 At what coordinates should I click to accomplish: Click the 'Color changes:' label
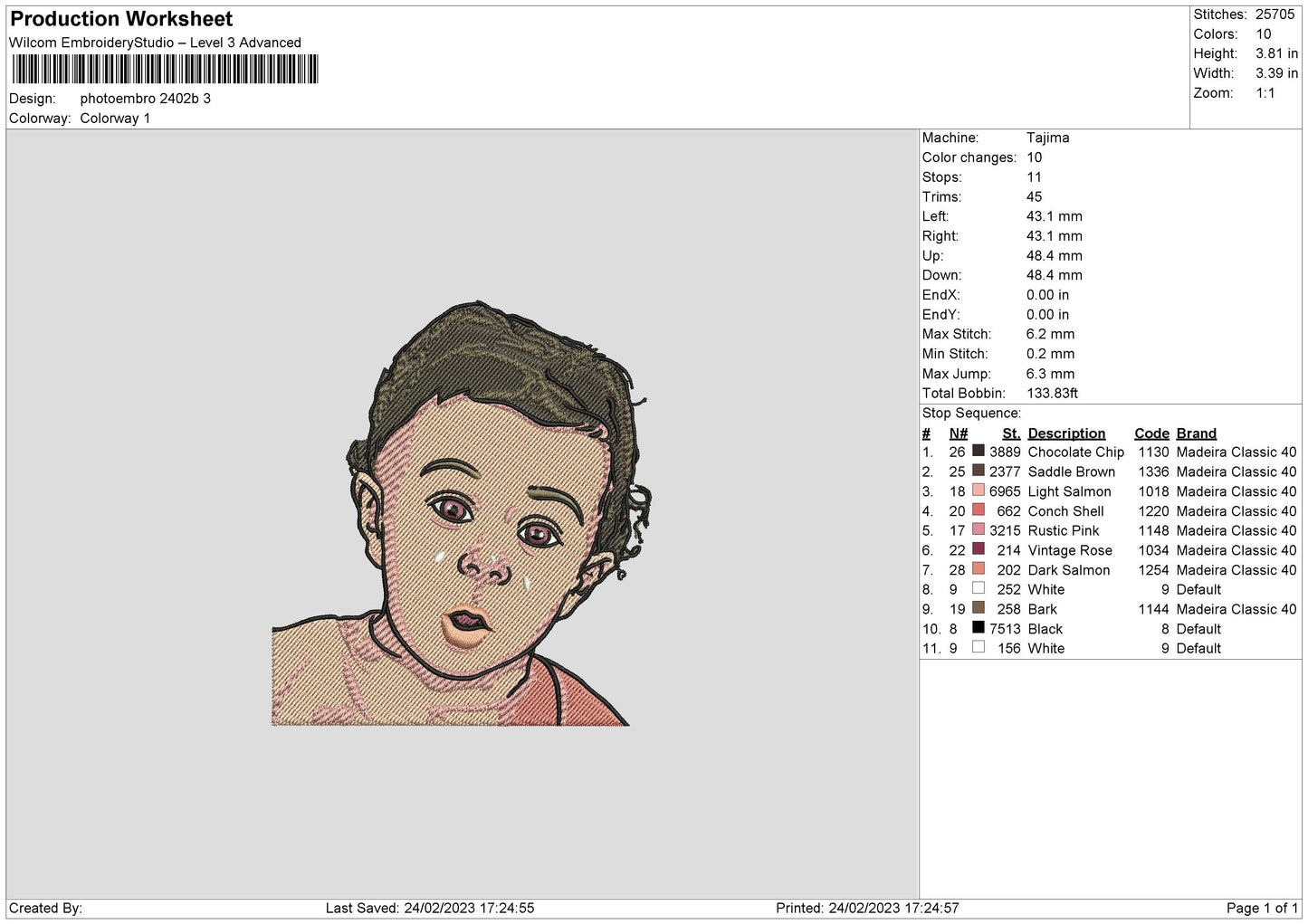point(969,157)
